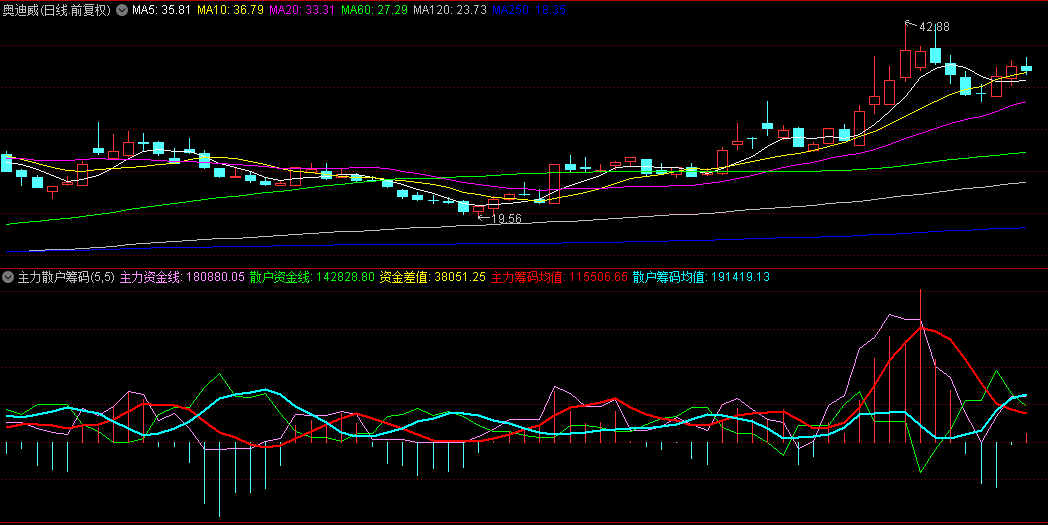Image resolution: width=1048 pixels, height=525 pixels.
Task: Click the 主力筹码均值: 115506.65 value
Action: [559, 277]
